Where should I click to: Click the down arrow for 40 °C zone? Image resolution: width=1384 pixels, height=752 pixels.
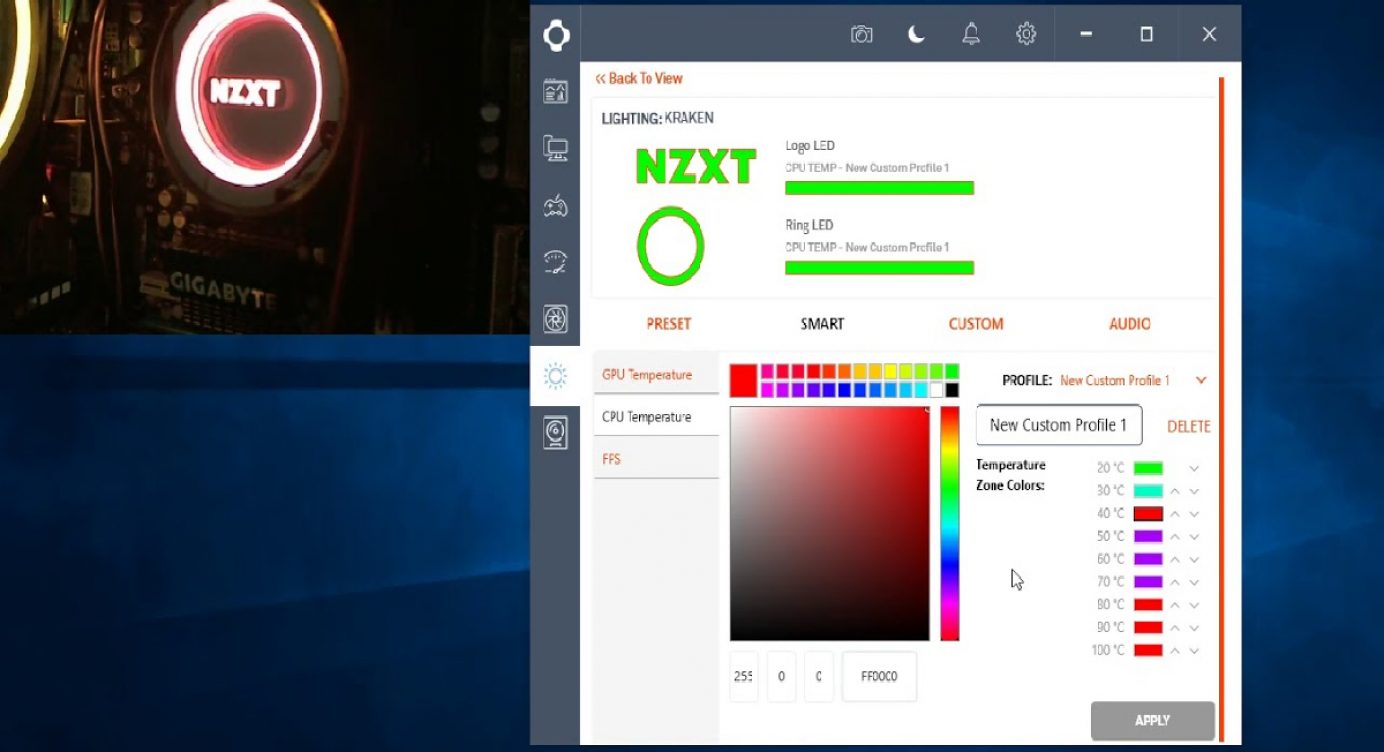pyautogui.click(x=1194, y=514)
